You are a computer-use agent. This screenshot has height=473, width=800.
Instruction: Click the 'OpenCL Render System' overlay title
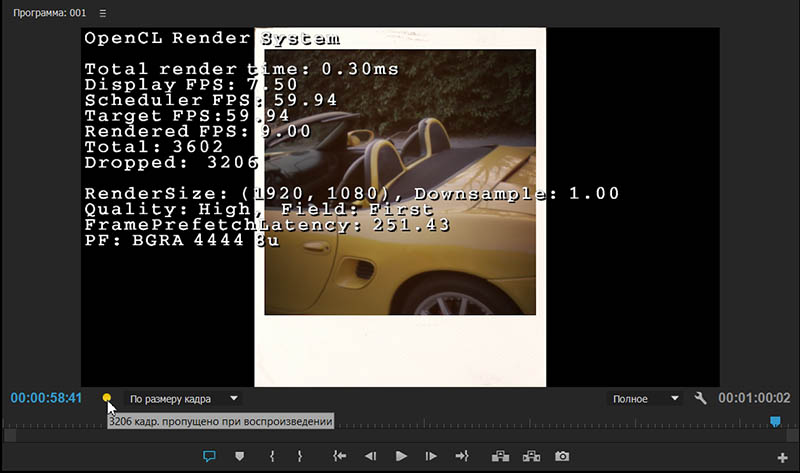click(x=212, y=38)
